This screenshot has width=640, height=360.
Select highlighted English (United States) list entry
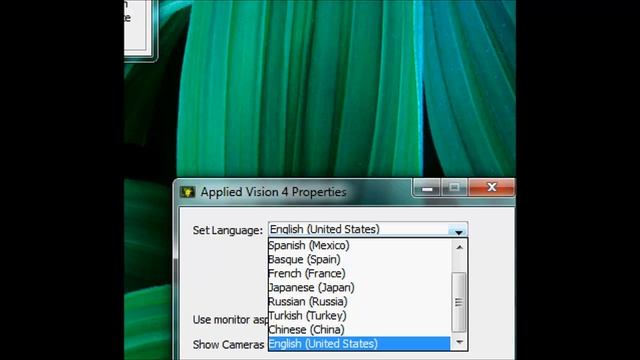click(359, 344)
